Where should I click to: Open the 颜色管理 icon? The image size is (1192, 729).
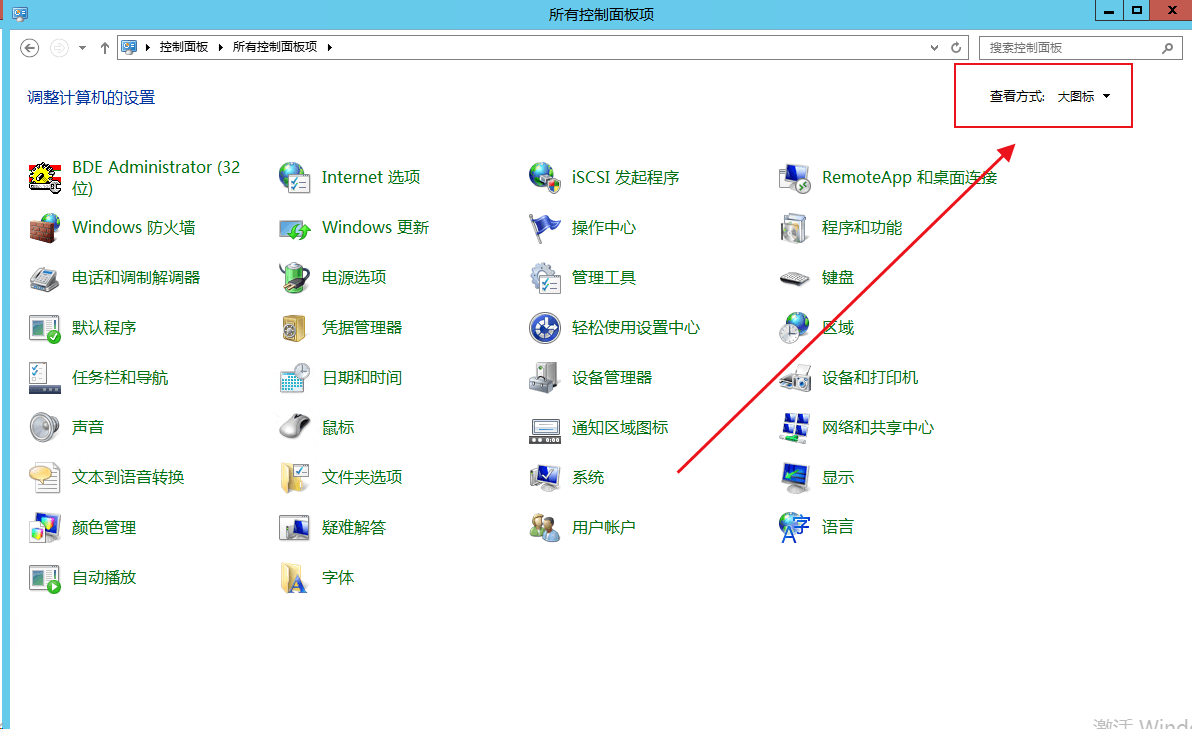pyautogui.click(x=45, y=528)
